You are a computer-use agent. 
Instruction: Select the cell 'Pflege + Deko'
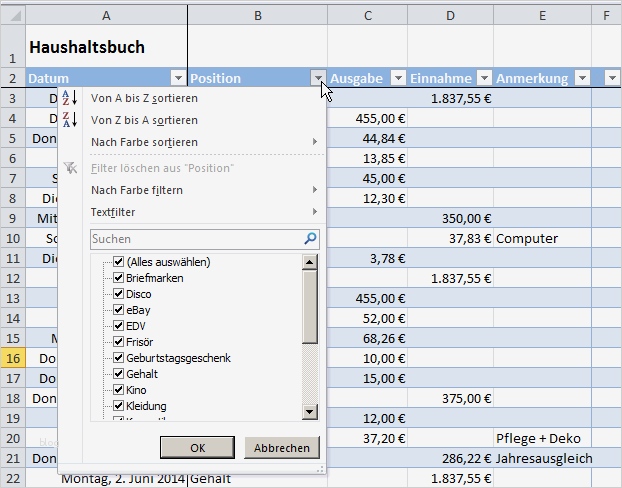[x=542, y=438]
